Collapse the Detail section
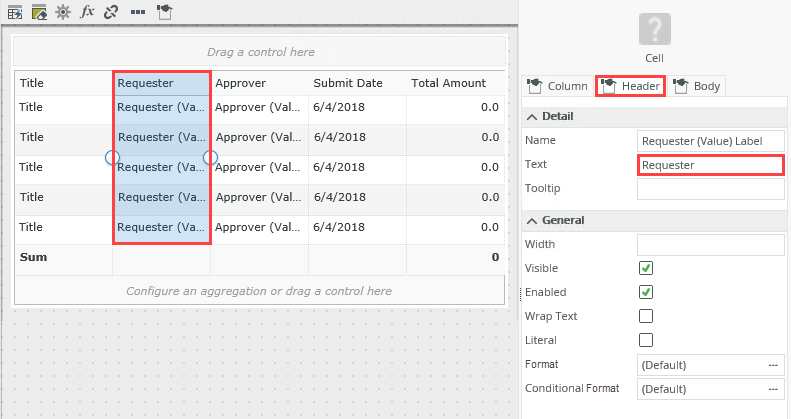The height and width of the screenshot is (419, 791). (x=531, y=117)
